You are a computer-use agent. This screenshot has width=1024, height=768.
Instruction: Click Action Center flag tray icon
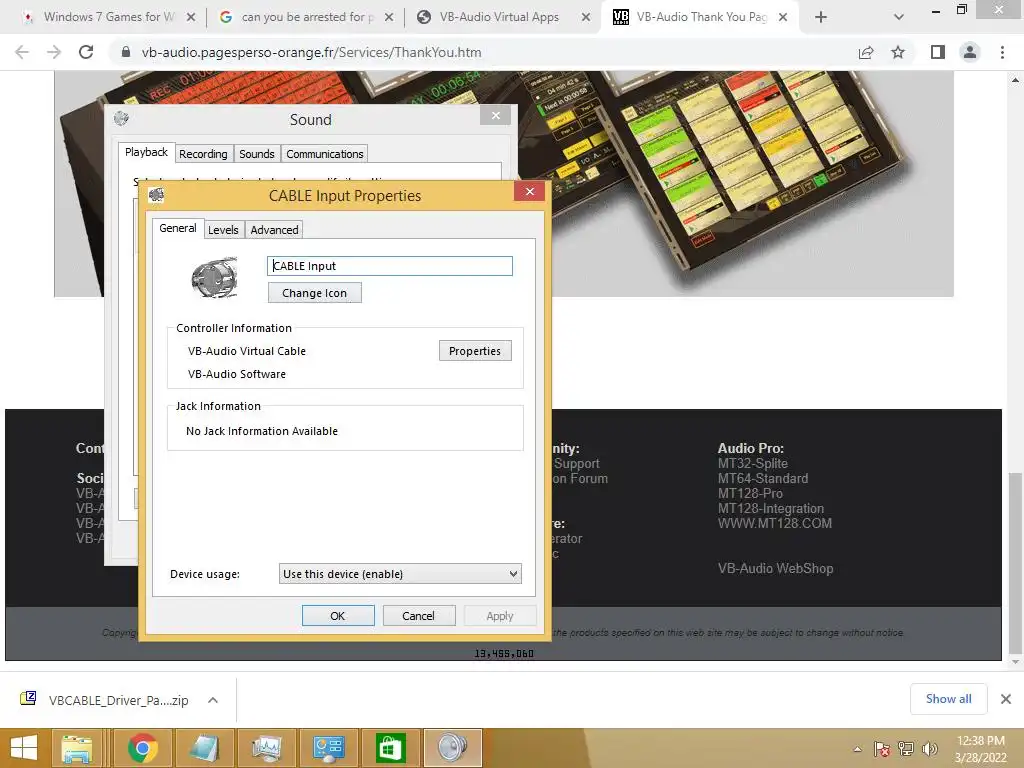pos(882,749)
